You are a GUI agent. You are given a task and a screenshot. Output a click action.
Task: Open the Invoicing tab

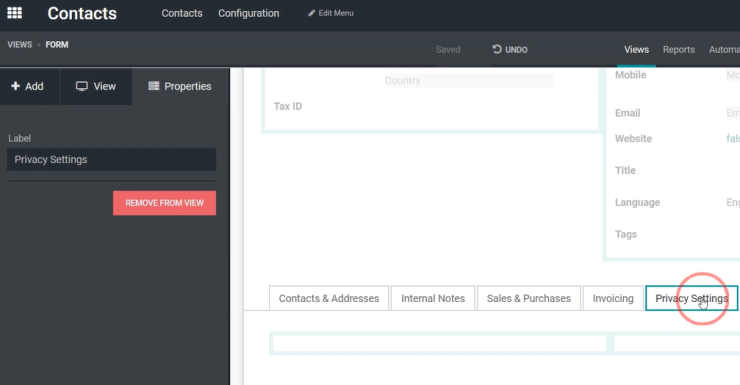point(613,298)
